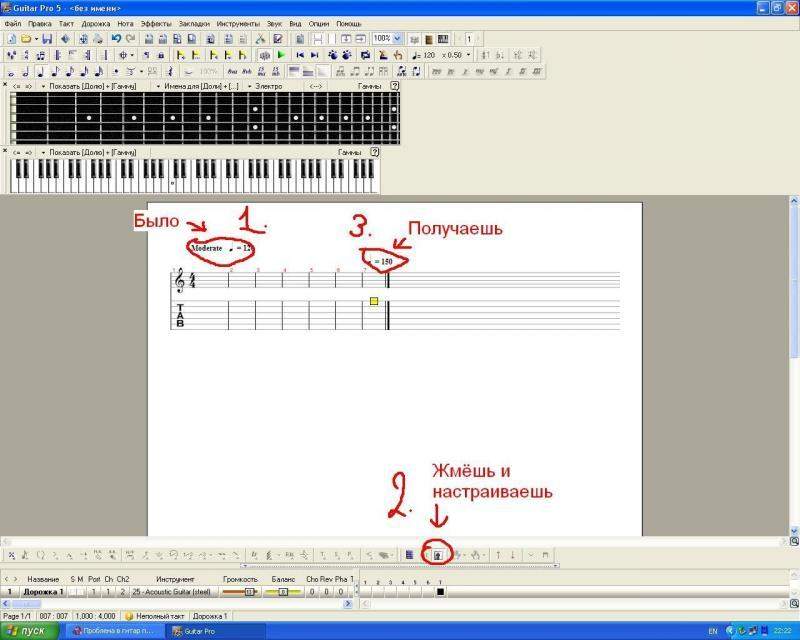Viewport: 800px width, 640px height.
Task: Open help for the fretboard panel
Action: pyautogui.click(x=394, y=86)
